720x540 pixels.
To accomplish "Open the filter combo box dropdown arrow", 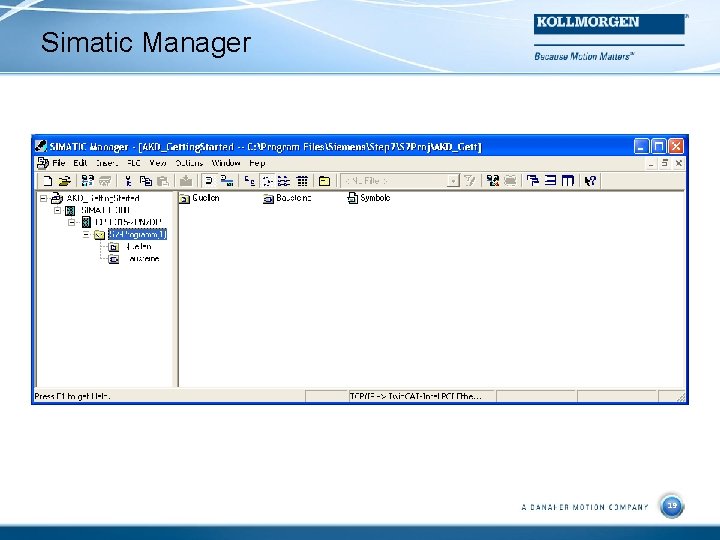I will (x=453, y=181).
